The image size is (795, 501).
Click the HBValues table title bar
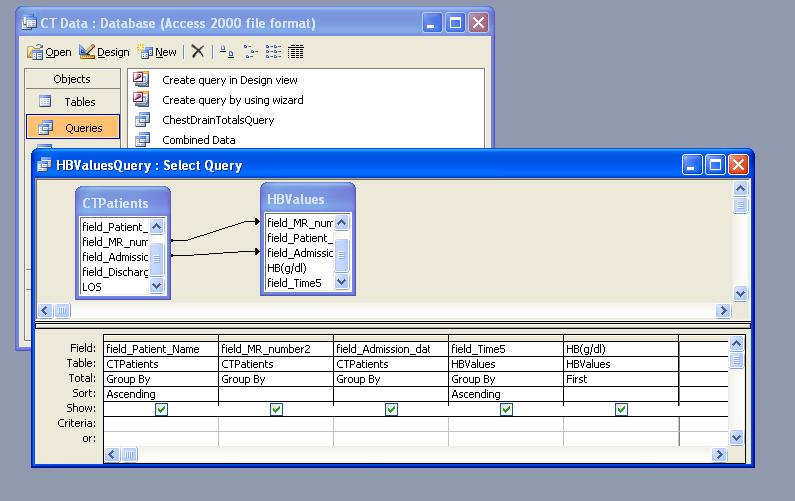(x=308, y=199)
